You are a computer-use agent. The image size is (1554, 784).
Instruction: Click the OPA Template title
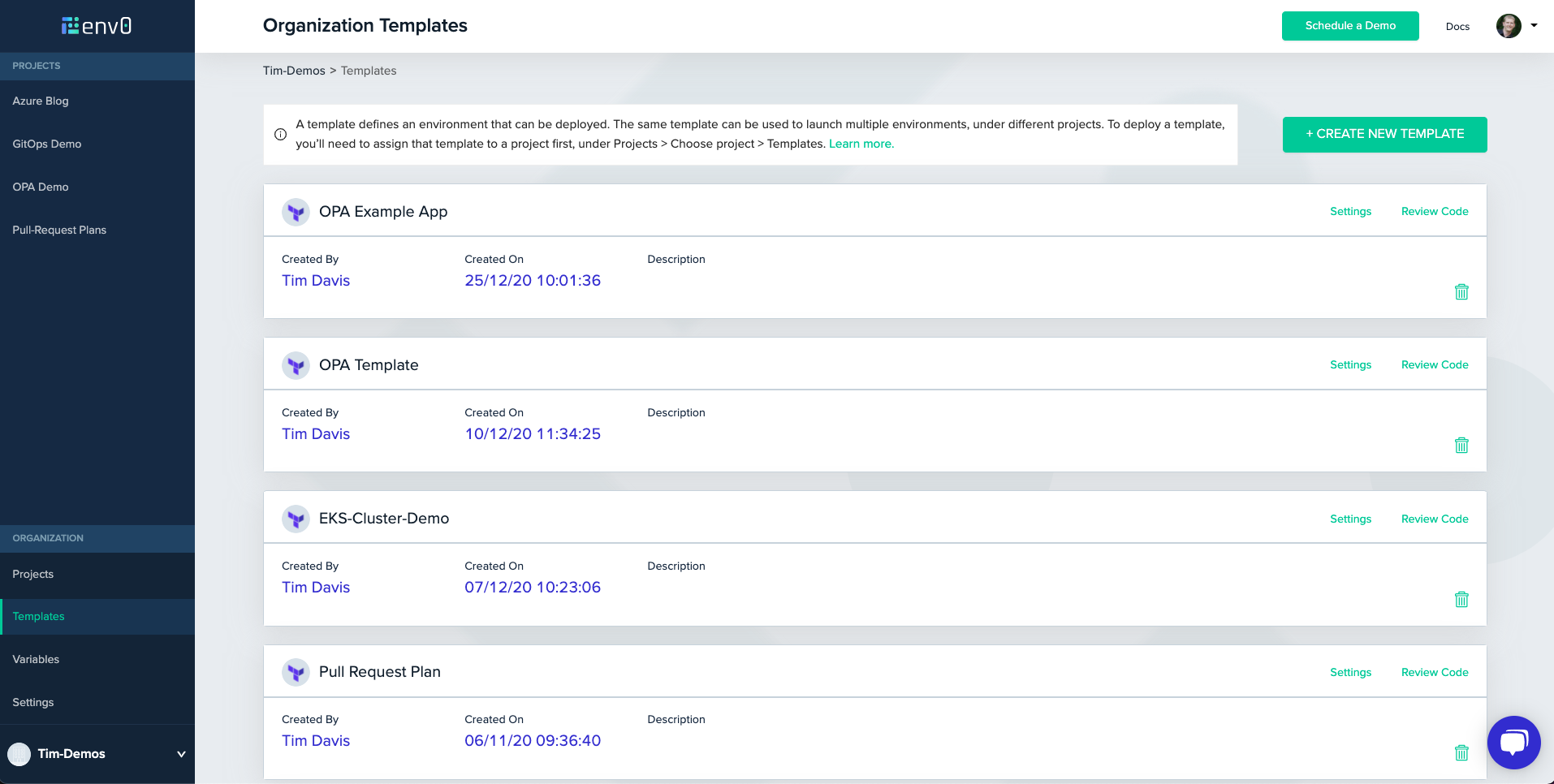click(x=369, y=365)
